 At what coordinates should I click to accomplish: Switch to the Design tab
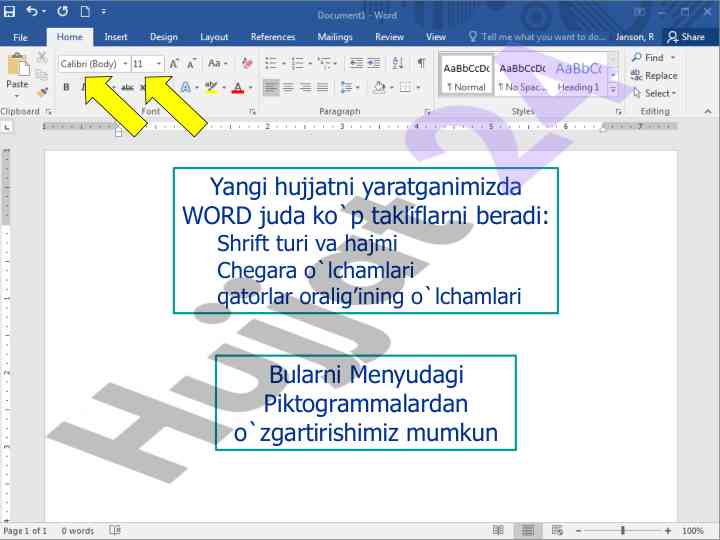(x=164, y=37)
